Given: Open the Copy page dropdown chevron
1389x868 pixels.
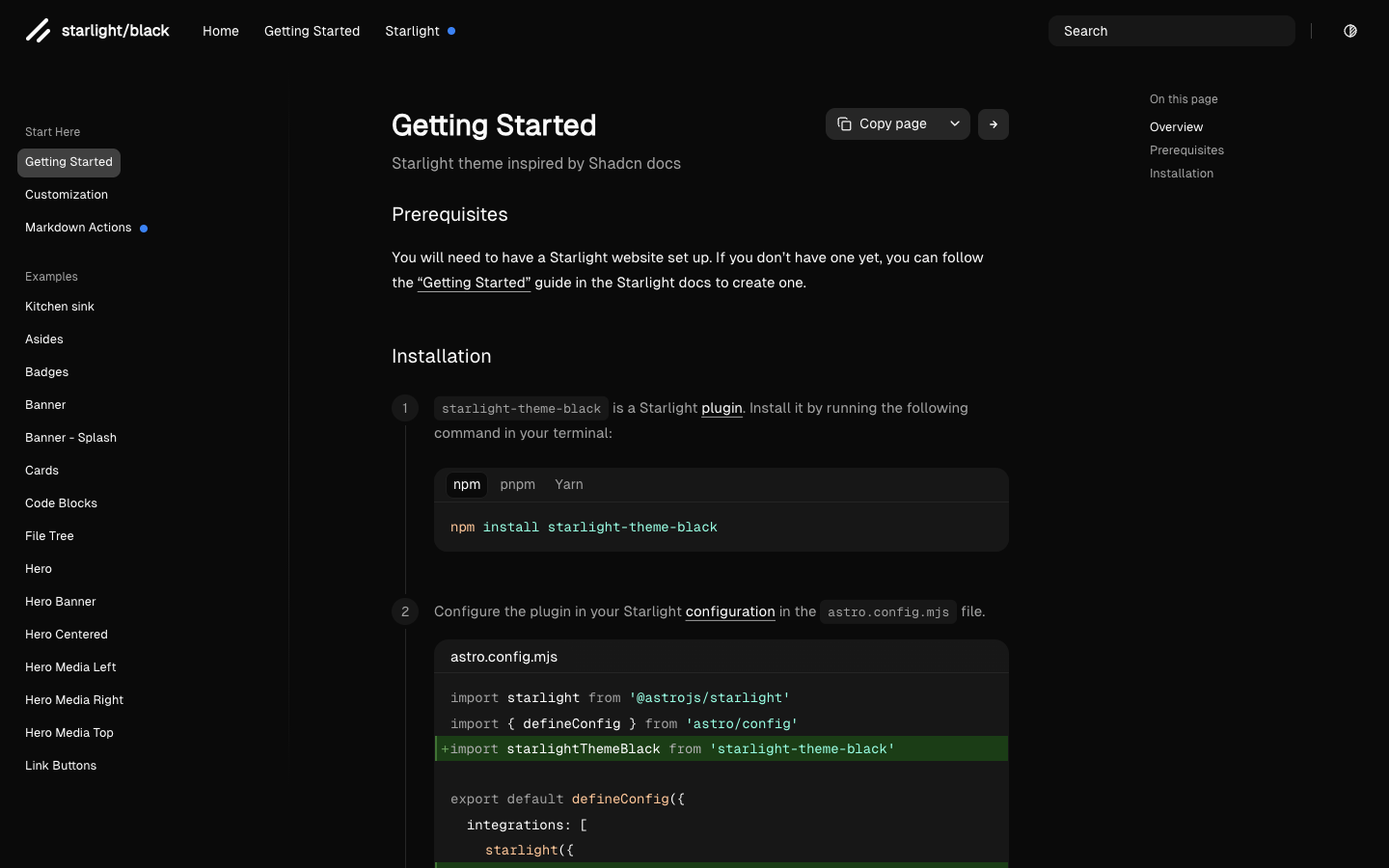Looking at the screenshot, I should tap(955, 123).
